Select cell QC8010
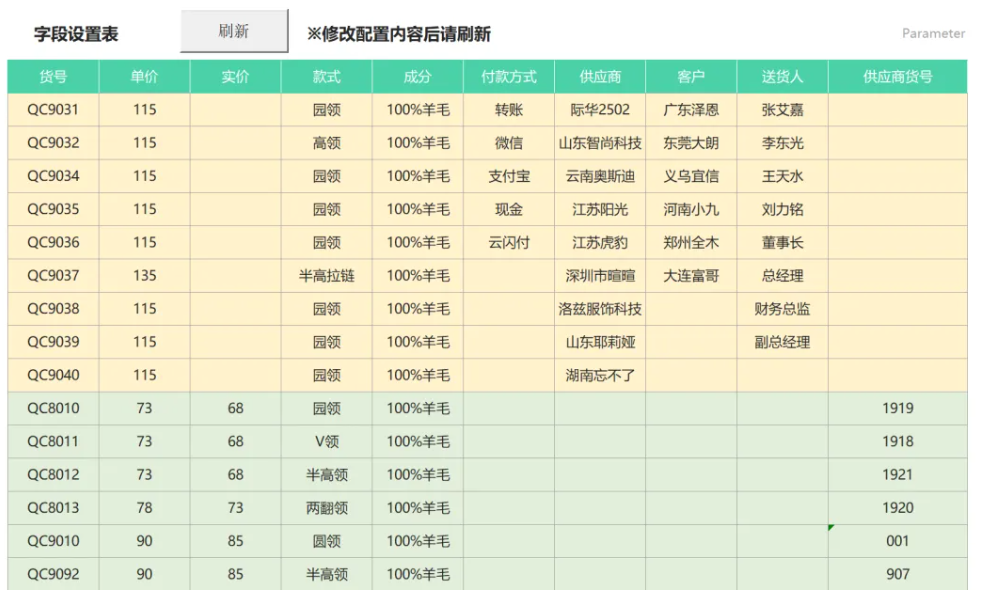The width and height of the screenshot is (981, 598). click(x=53, y=408)
